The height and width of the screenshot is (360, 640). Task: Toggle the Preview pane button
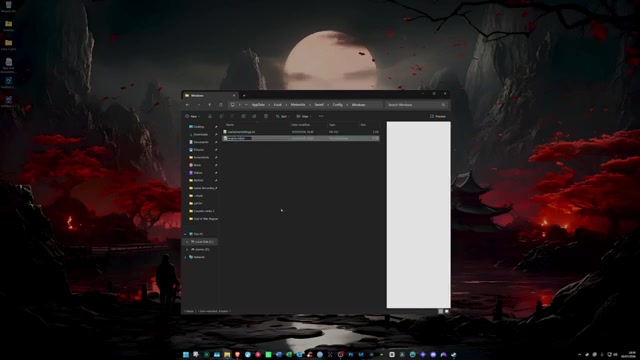[x=438, y=116]
